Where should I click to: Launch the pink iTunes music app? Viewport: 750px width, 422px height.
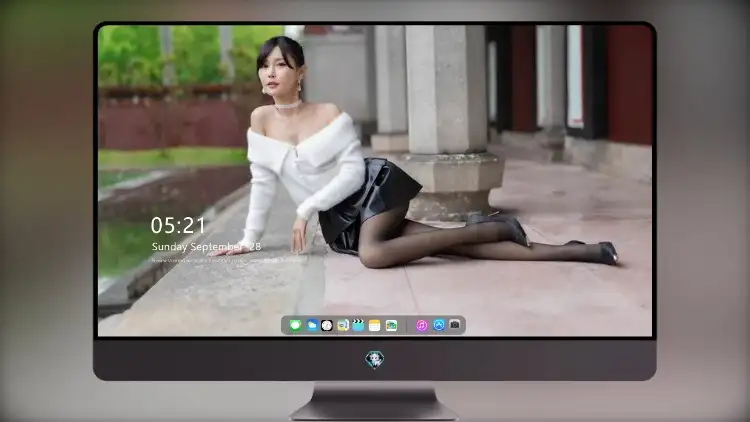(x=421, y=325)
